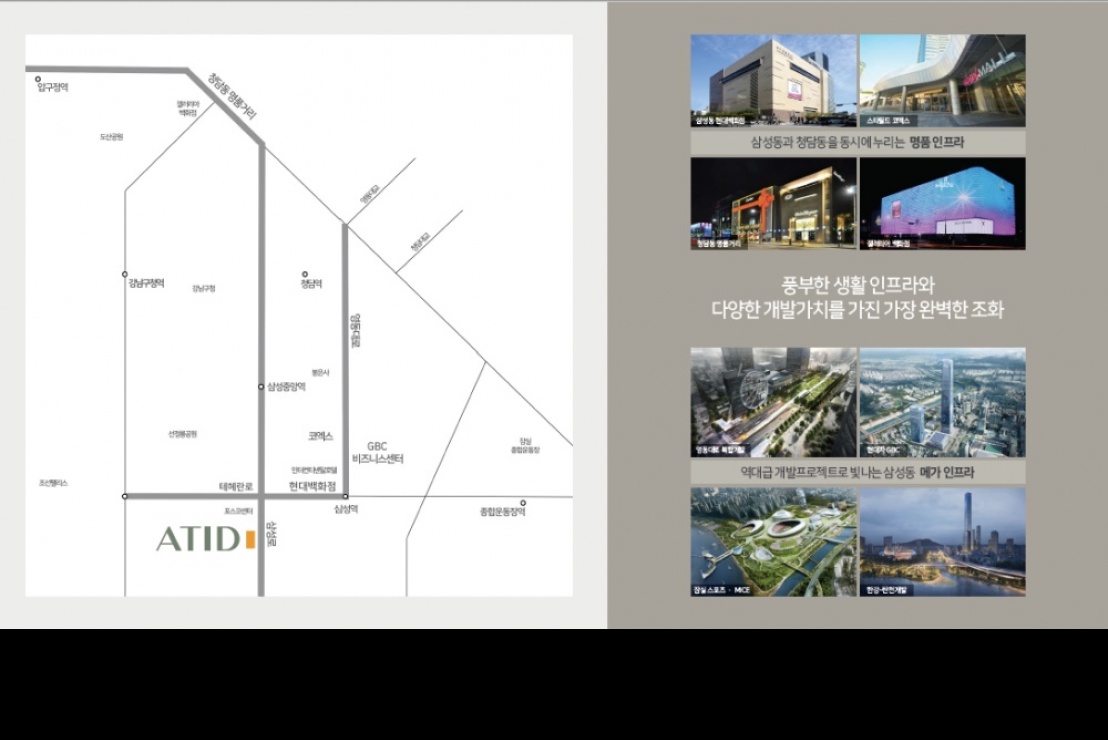Click the 잠실 스포츠·MICE rendering
The image size is (1108, 740).
coord(773,542)
